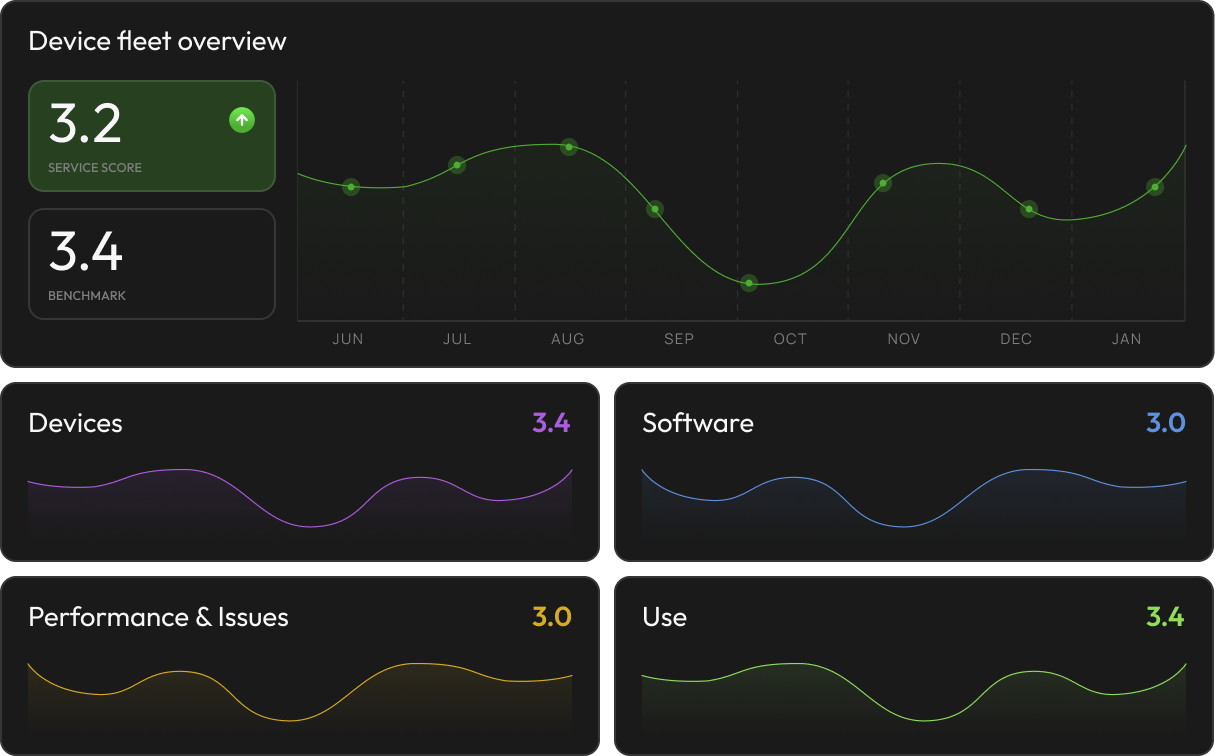The width and height of the screenshot is (1215, 756).
Task: Click the OCT dip data point
Action: 749,283
